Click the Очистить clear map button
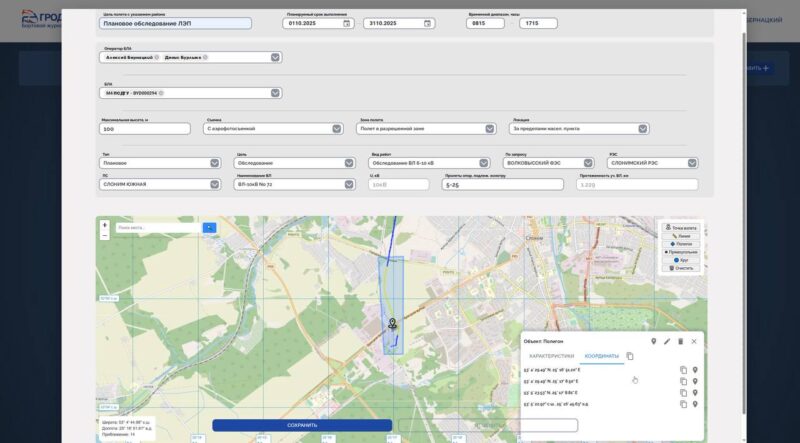800x443 pixels. (680, 268)
